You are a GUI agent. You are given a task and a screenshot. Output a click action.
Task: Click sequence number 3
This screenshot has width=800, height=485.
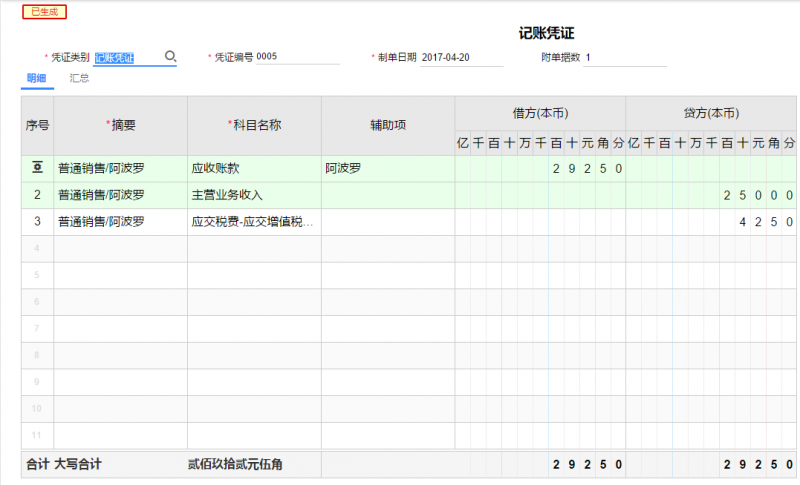pos(37,221)
